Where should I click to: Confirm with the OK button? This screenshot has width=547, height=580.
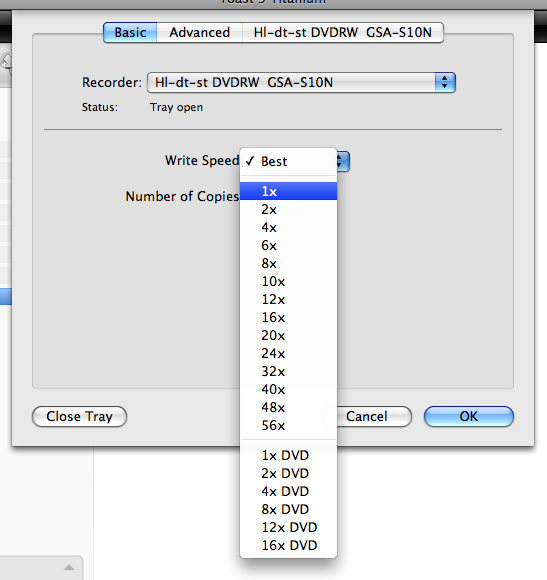(x=469, y=417)
